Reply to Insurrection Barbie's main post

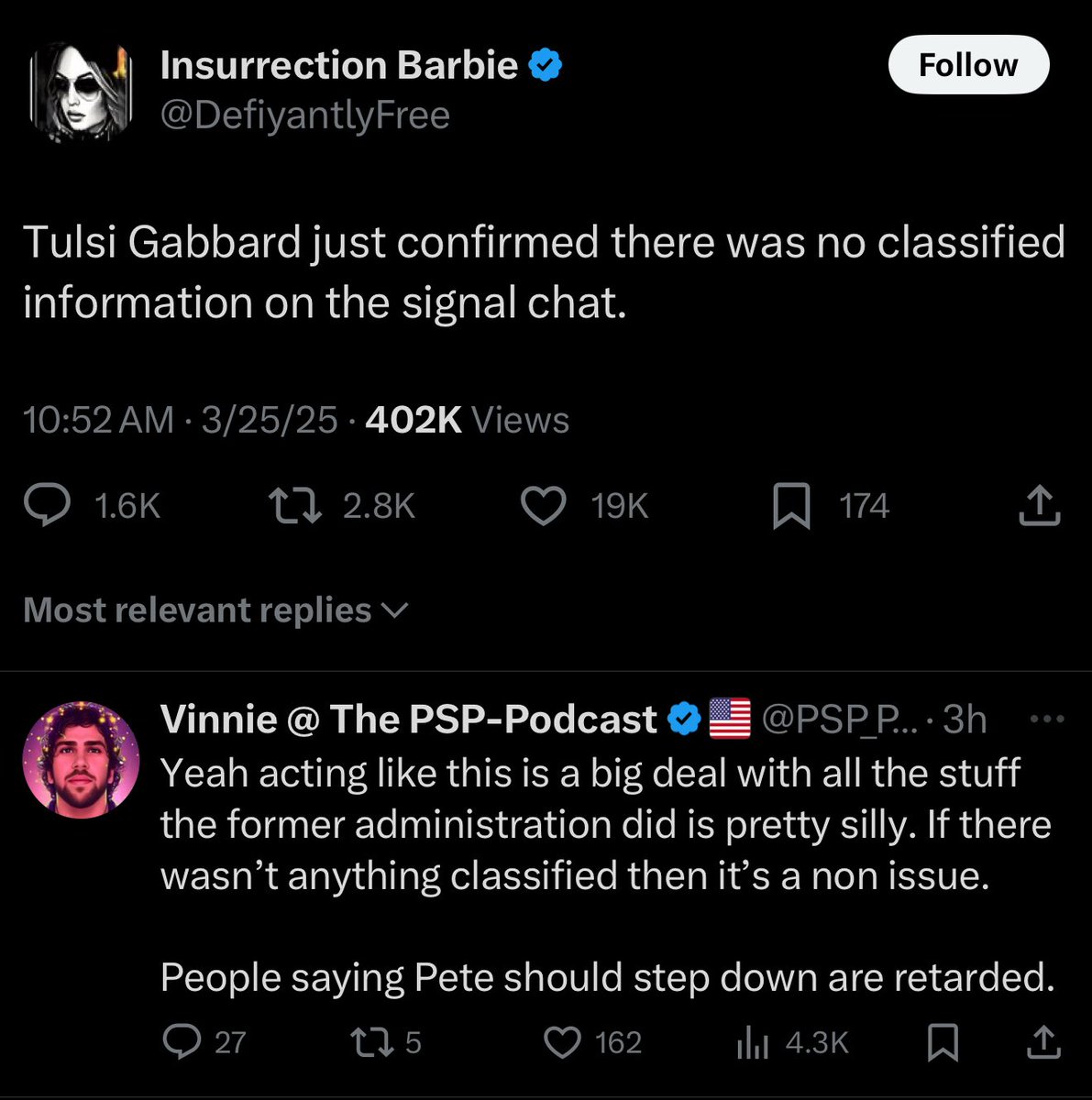[48, 506]
